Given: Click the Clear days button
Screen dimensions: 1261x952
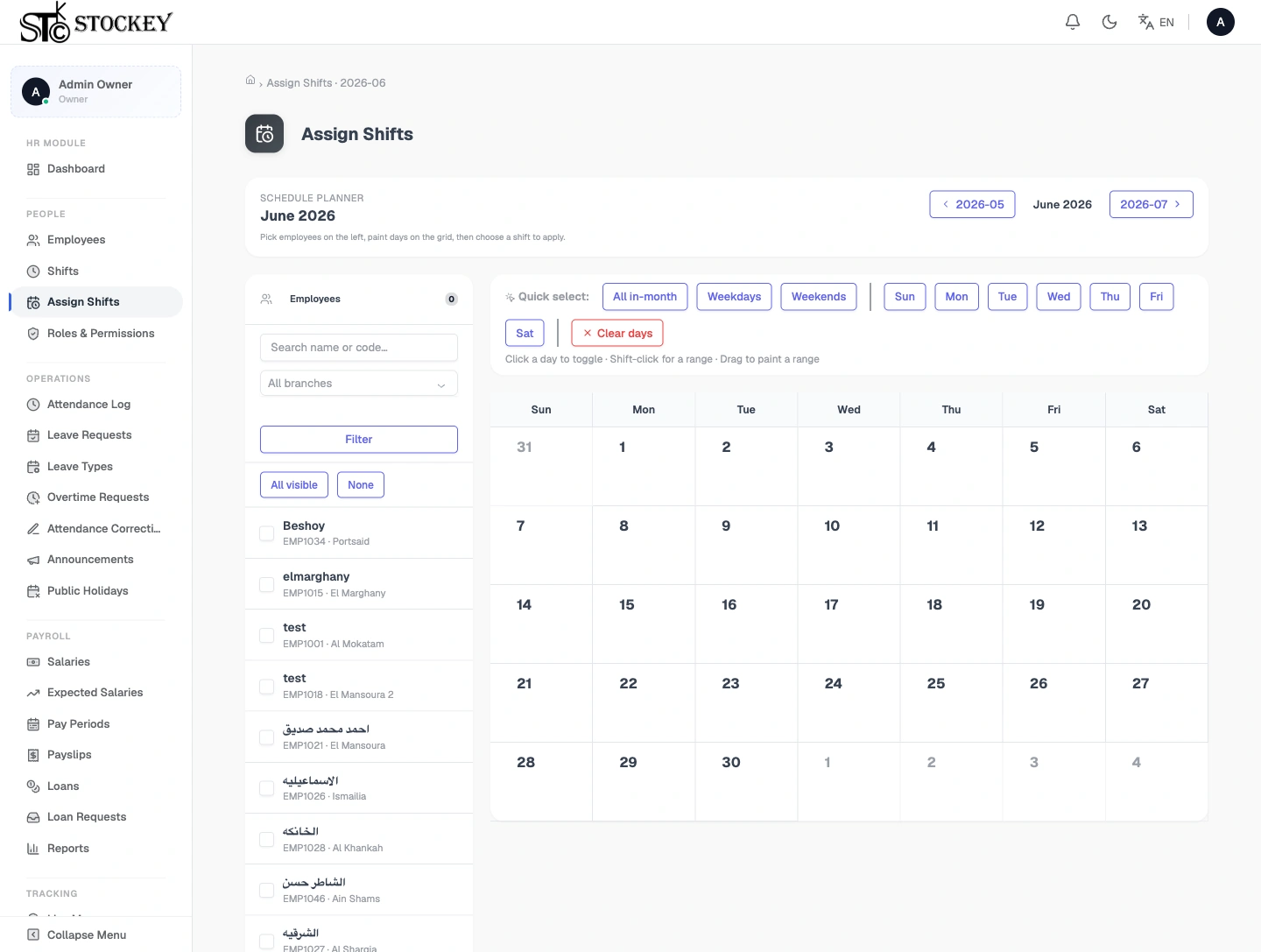Looking at the screenshot, I should pyautogui.click(x=617, y=333).
